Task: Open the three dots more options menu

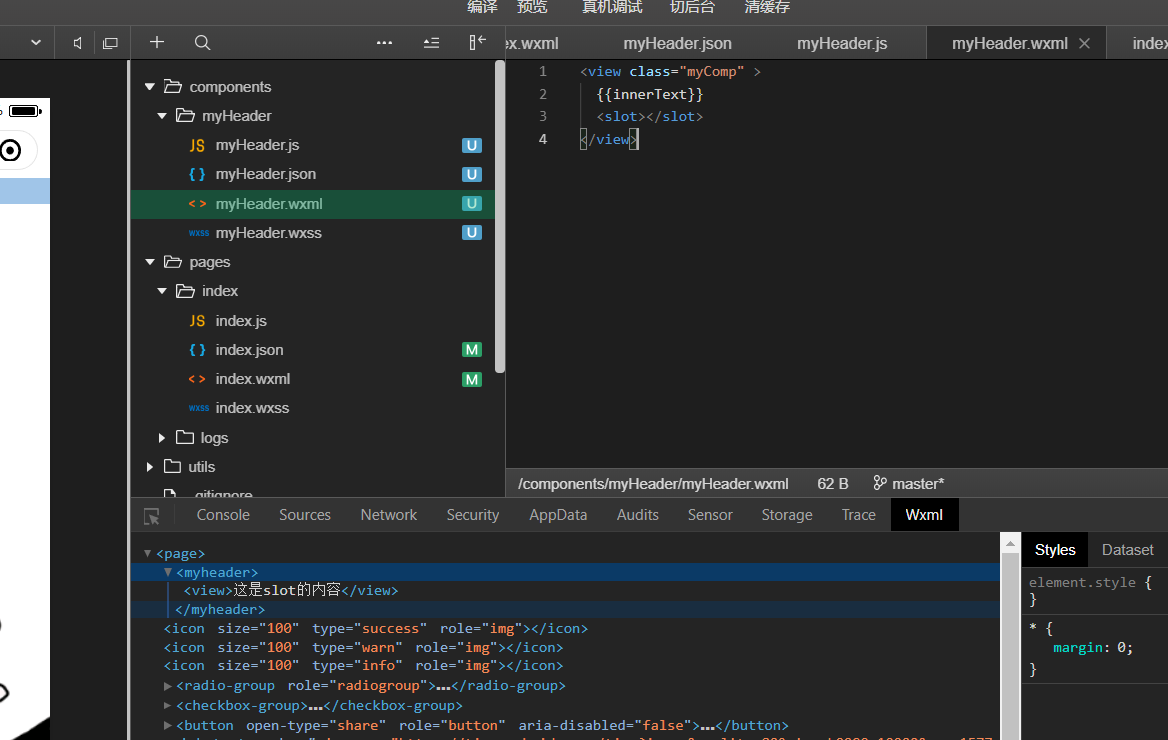Action: tap(384, 42)
